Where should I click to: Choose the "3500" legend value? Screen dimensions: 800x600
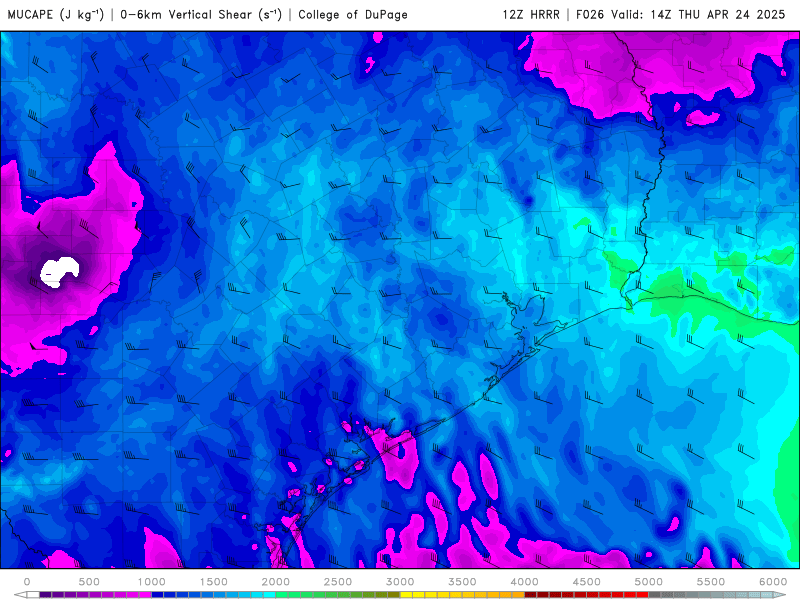pos(462,582)
